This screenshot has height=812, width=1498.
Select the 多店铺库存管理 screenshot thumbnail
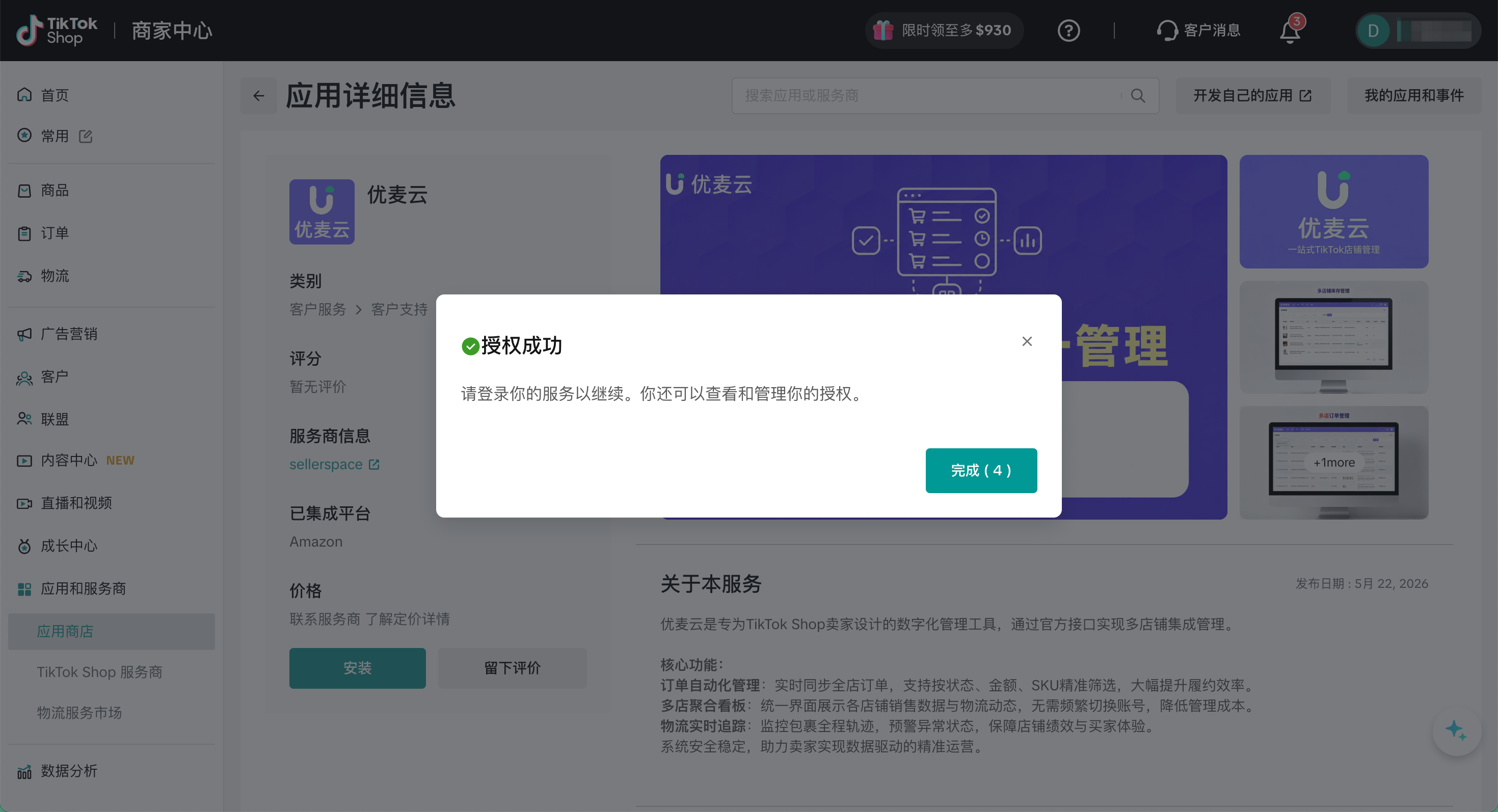(x=1333, y=337)
